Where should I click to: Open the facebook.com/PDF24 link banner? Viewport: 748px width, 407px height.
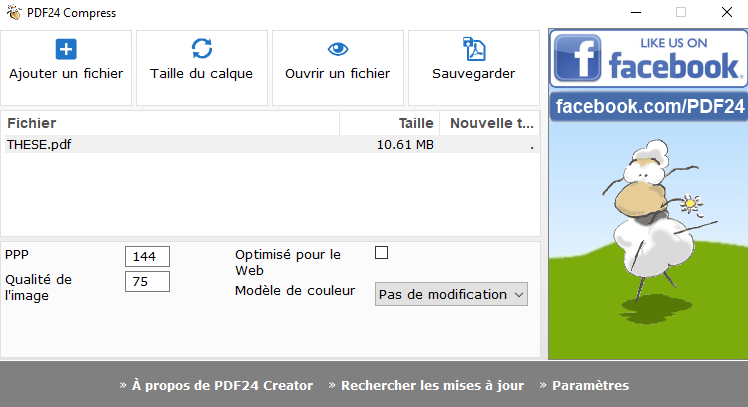[x=649, y=106]
